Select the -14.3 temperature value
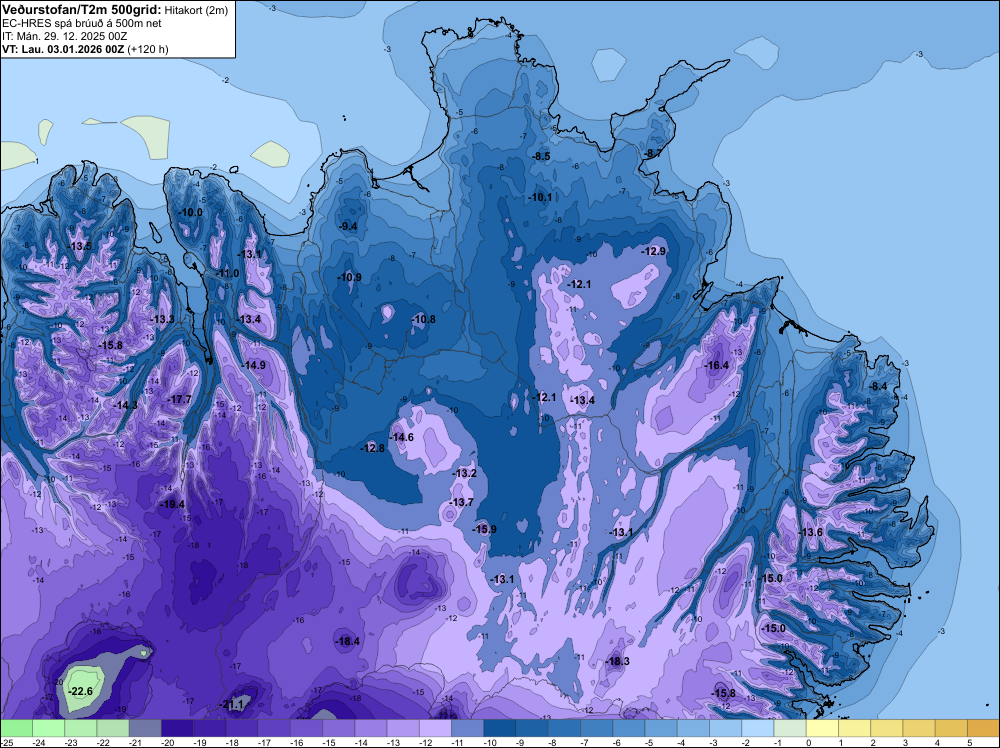The width and height of the screenshot is (1000, 748). (x=126, y=405)
